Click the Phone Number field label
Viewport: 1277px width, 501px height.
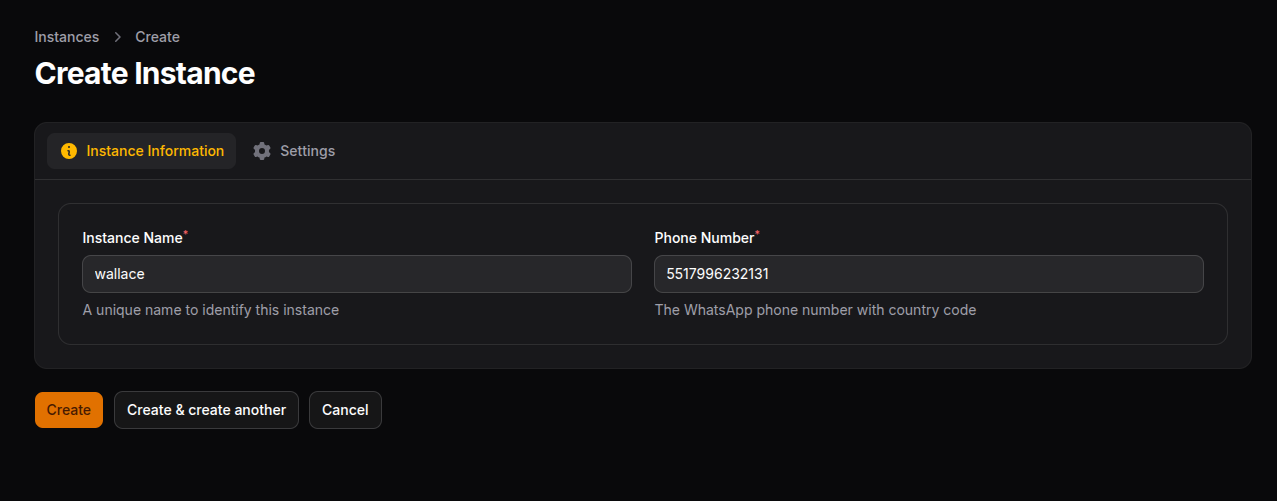coord(704,238)
